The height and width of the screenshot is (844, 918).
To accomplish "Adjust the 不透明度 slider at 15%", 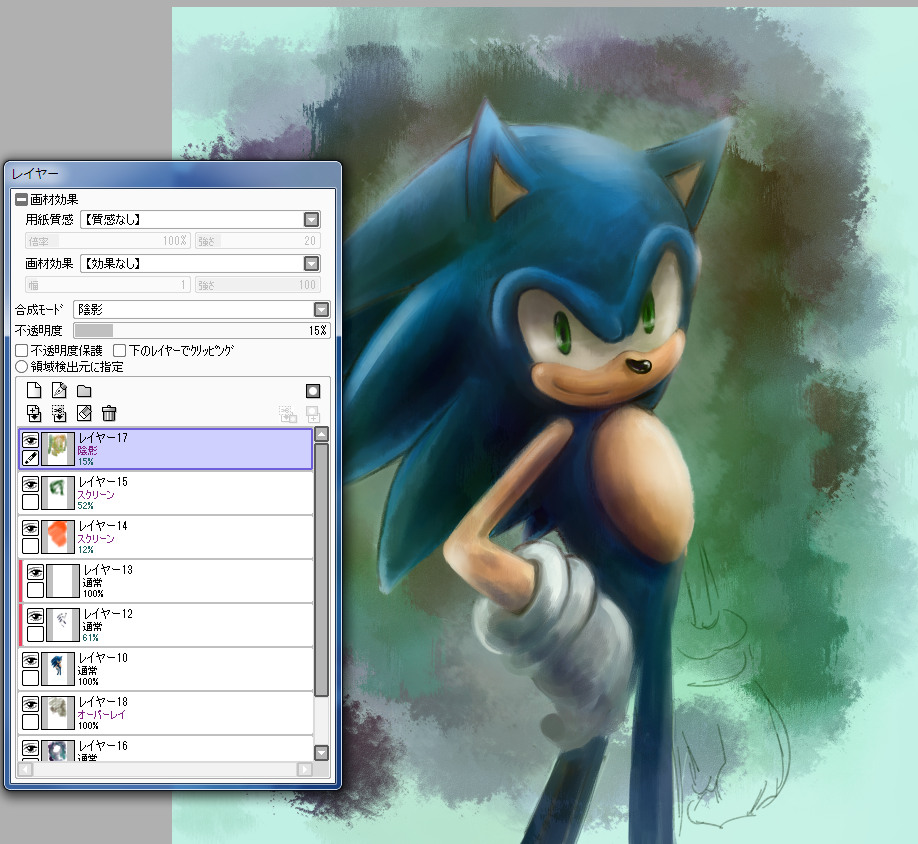I will (x=201, y=331).
